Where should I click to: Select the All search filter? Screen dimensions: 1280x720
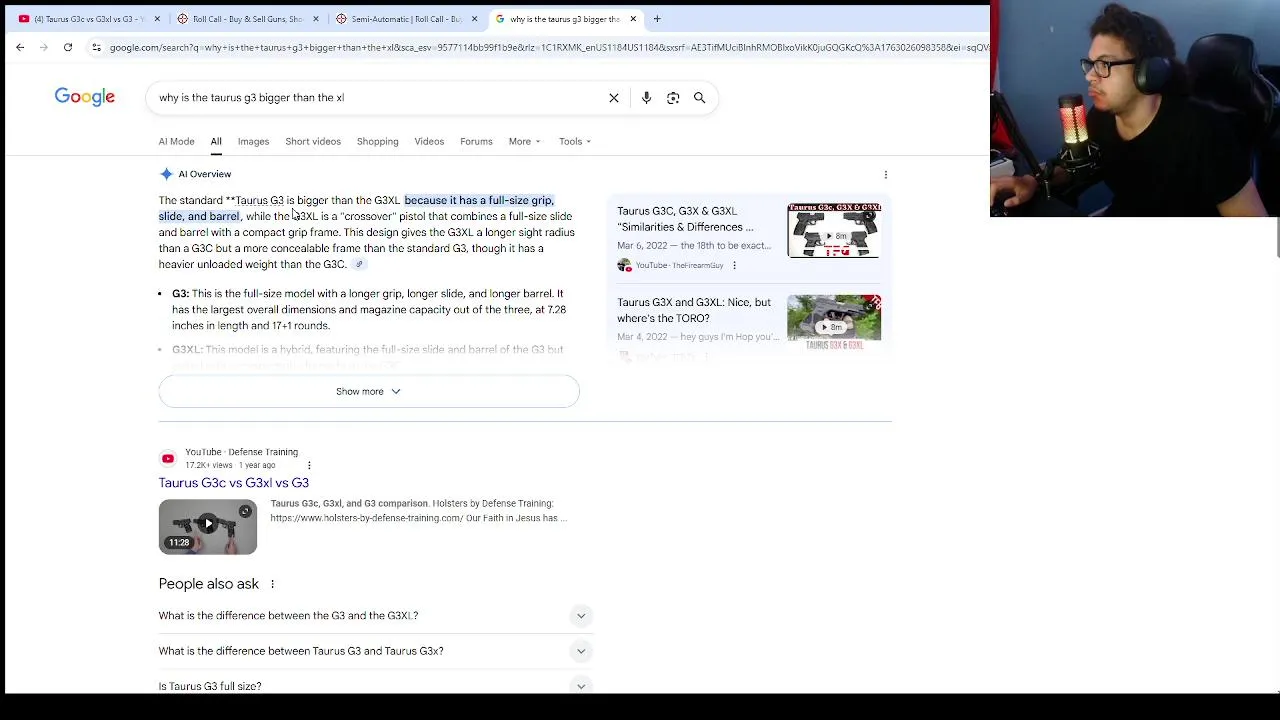coord(216,141)
